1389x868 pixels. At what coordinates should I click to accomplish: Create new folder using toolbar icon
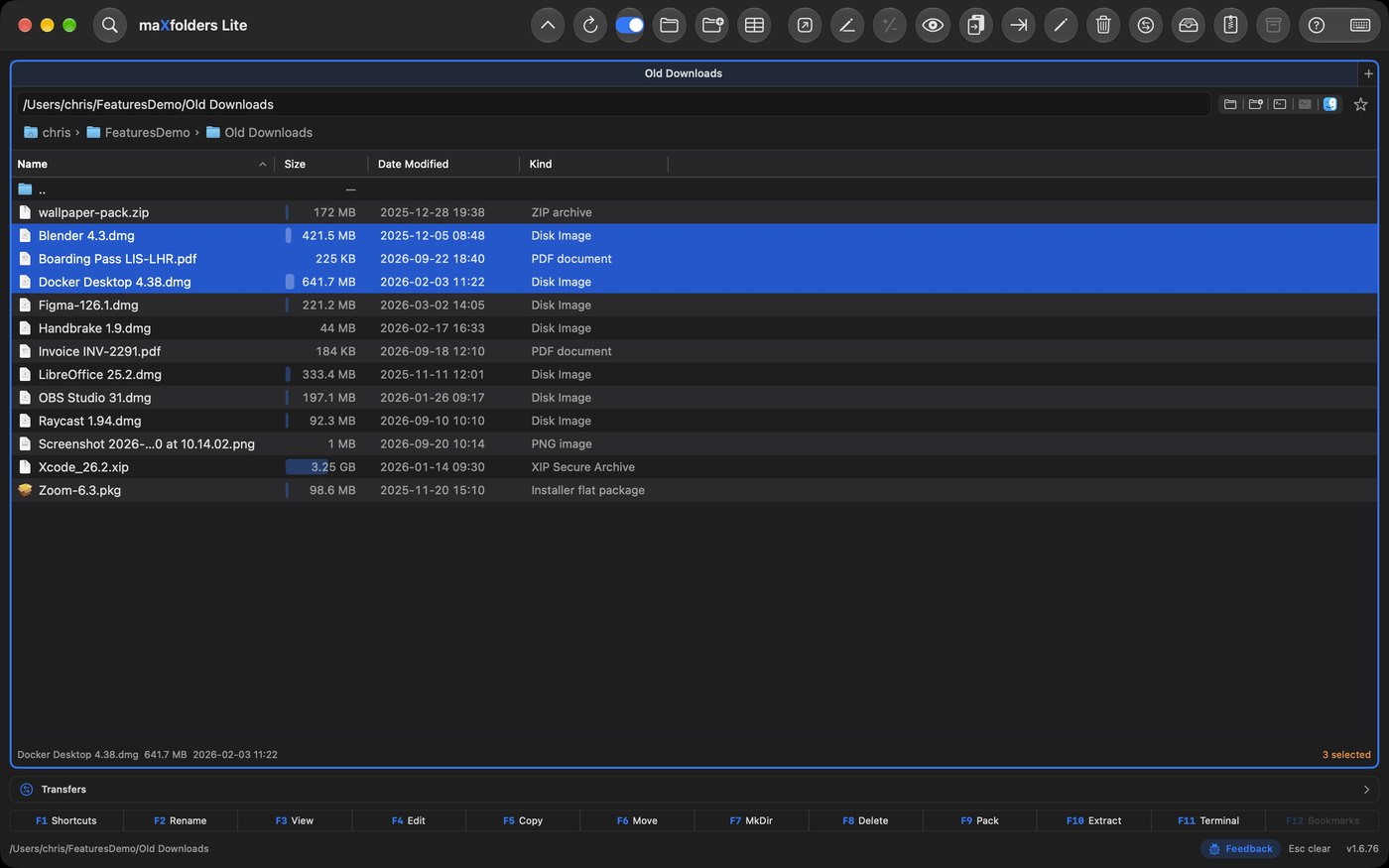pyautogui.click(x=712, y=25)
